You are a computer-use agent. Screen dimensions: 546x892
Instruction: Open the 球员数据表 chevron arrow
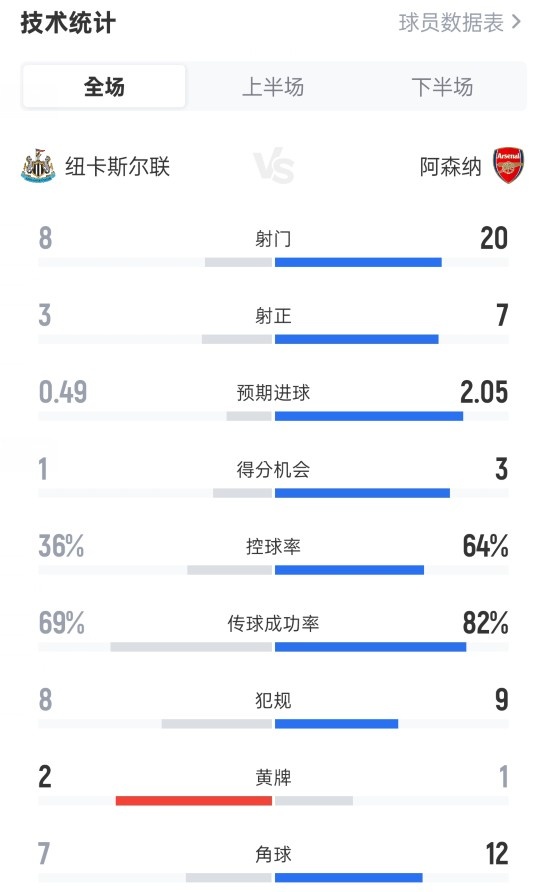[516, 22]
